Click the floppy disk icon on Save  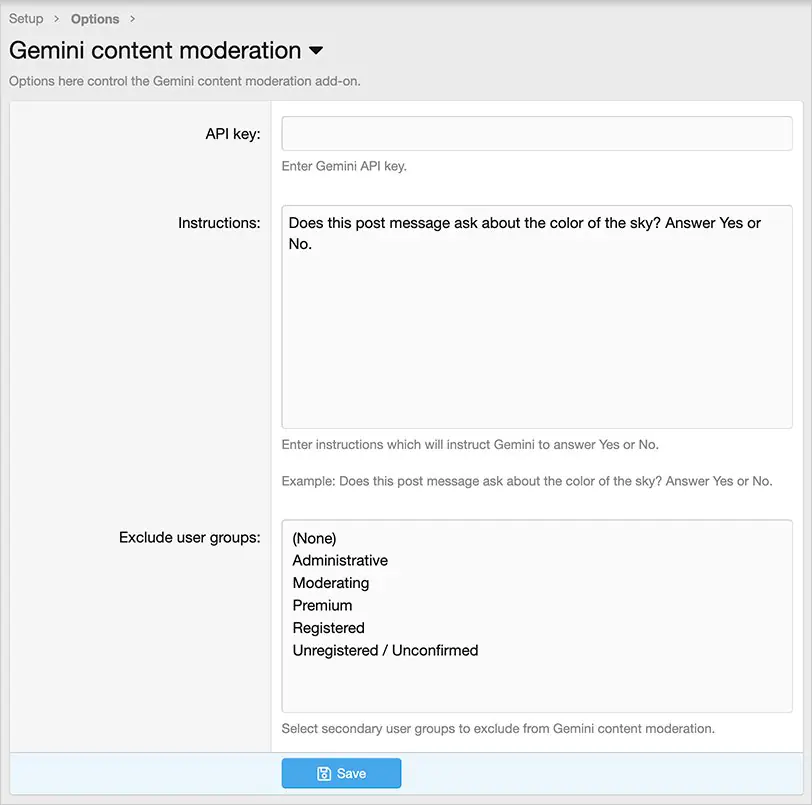point(322,772)
